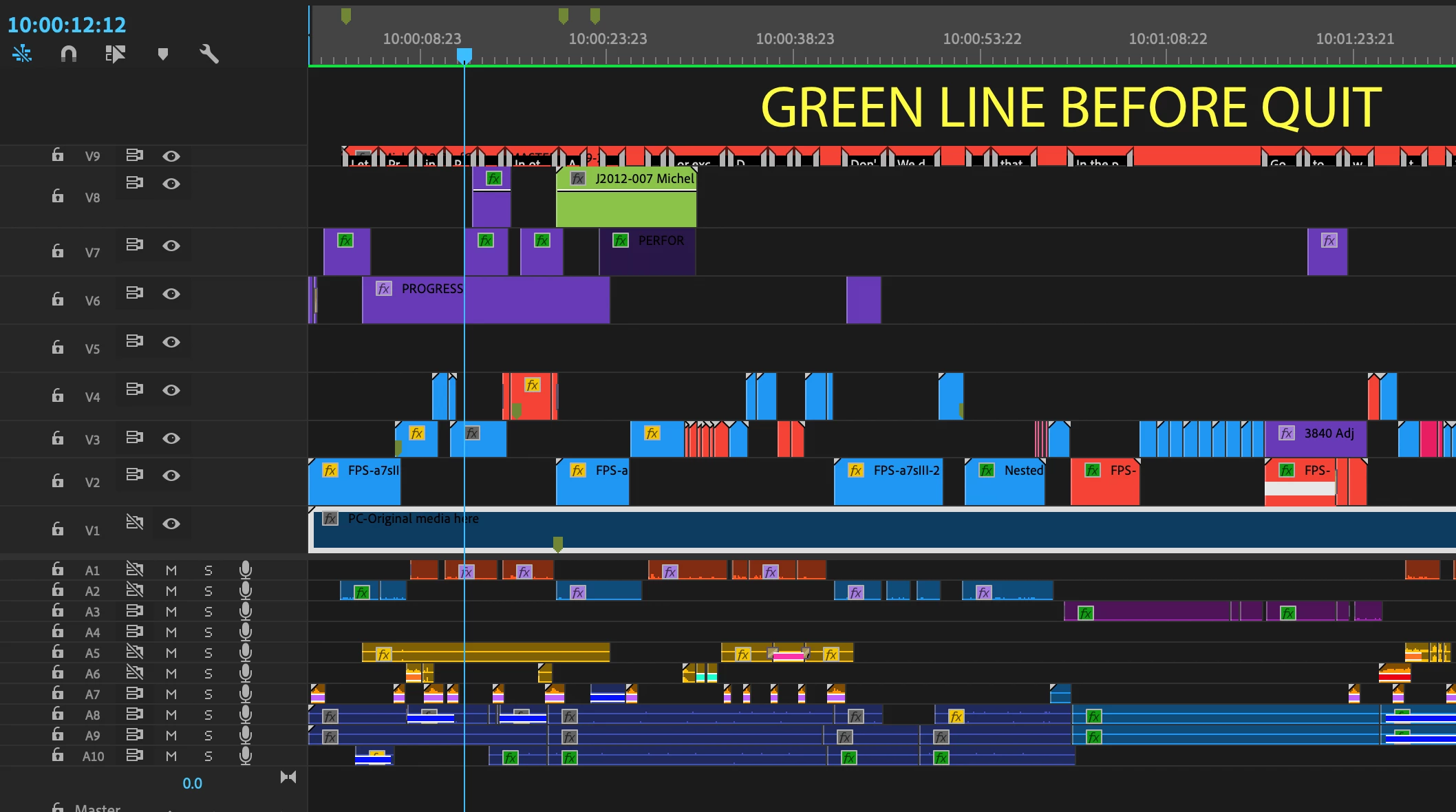Click the A10 track label
1456x812 pixels.
pyautogui.click(x=94, y=756)
